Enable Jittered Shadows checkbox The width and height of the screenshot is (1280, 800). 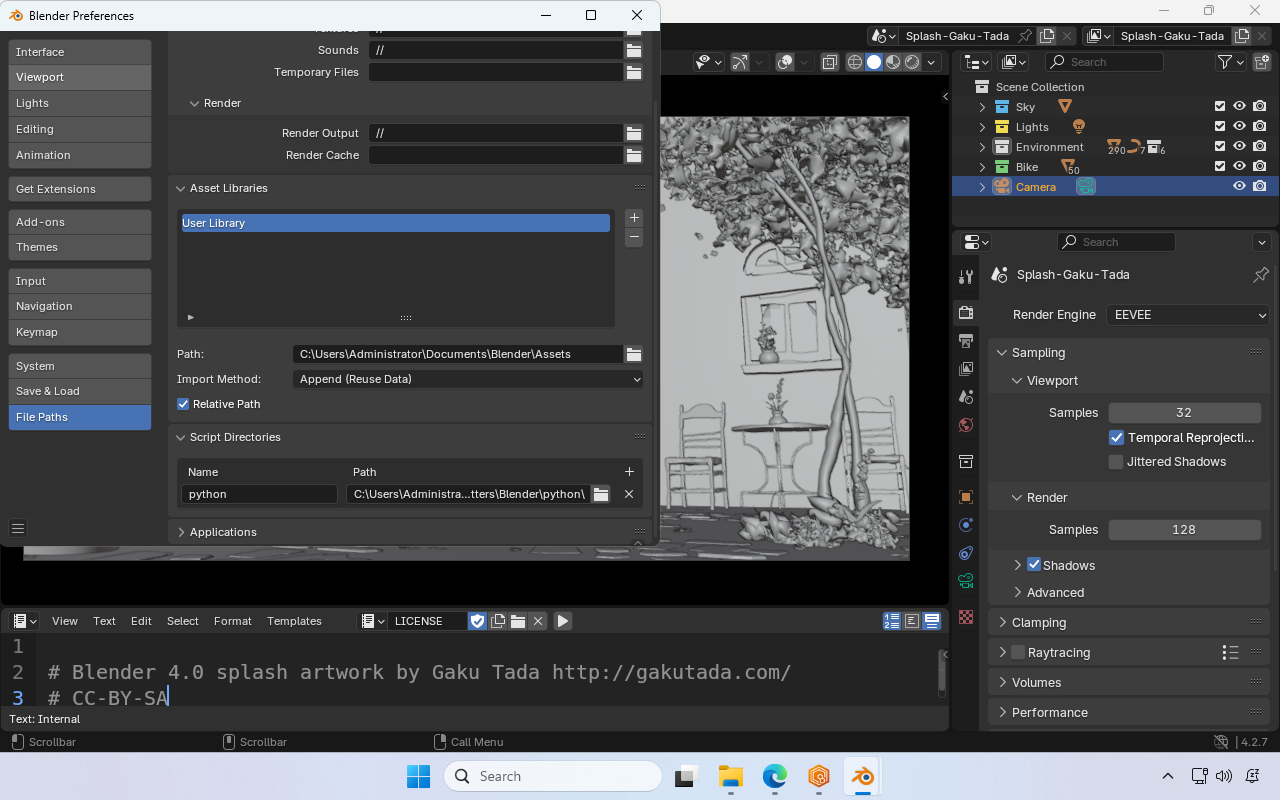1116,462
